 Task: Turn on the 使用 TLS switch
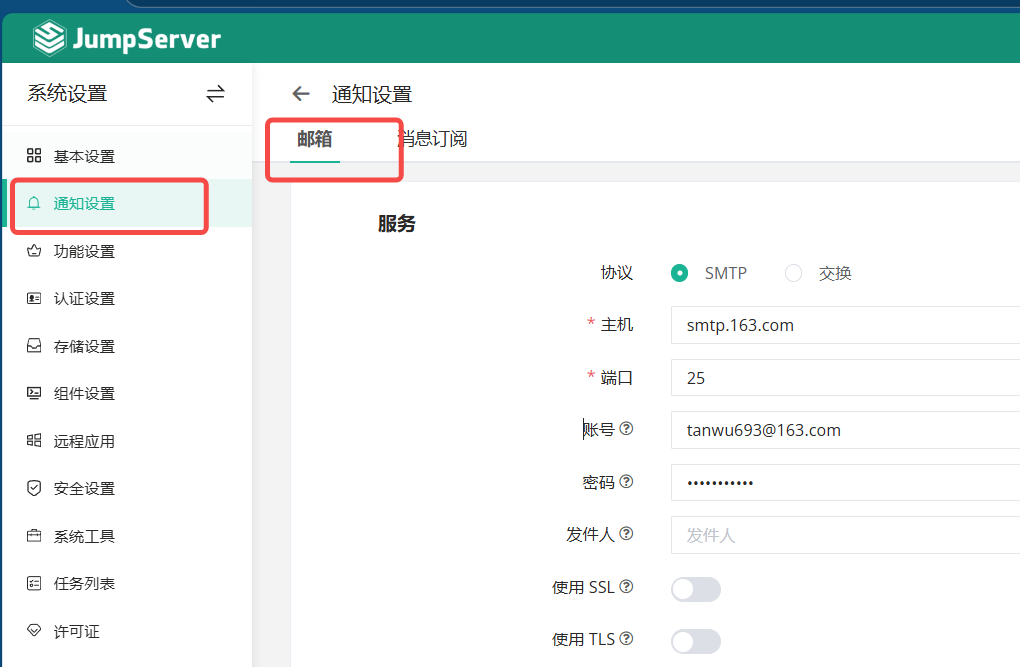pos(696,641)
